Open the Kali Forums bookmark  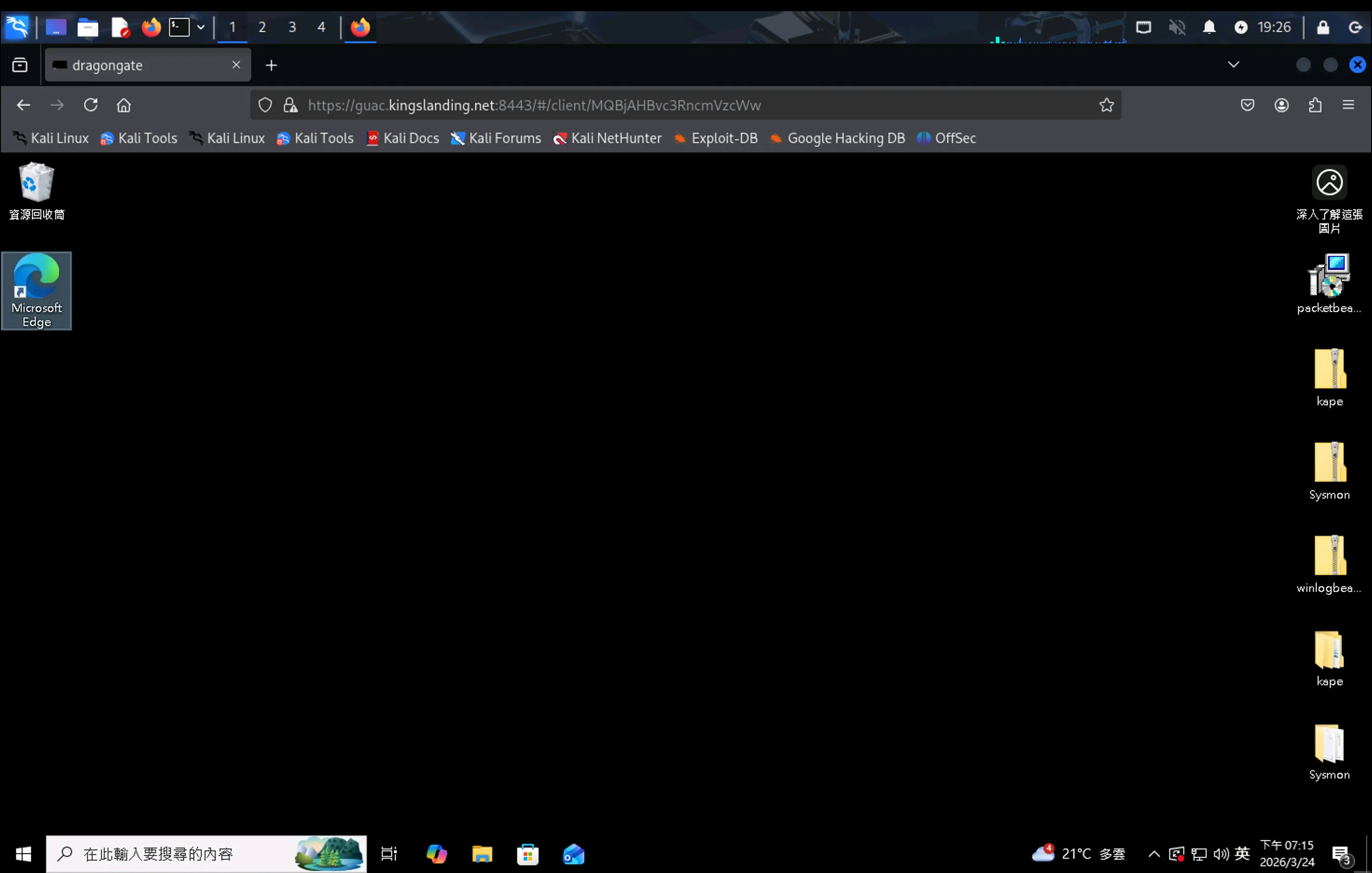[496, 139]
